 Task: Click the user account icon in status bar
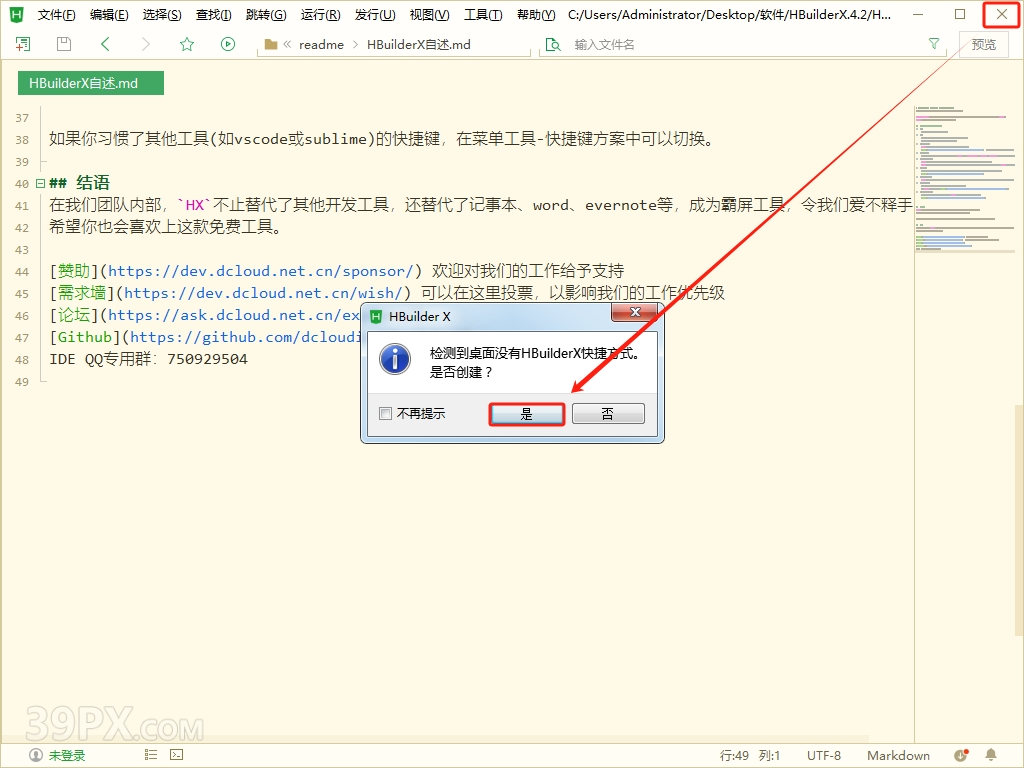[36, 755]
